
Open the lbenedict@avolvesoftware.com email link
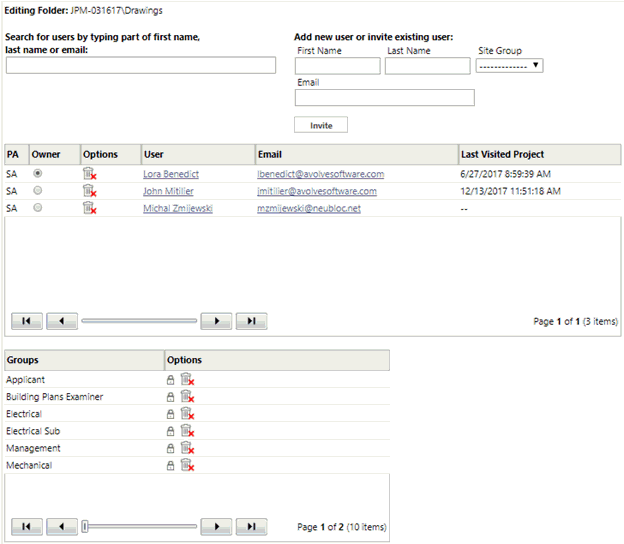(320, 174)
